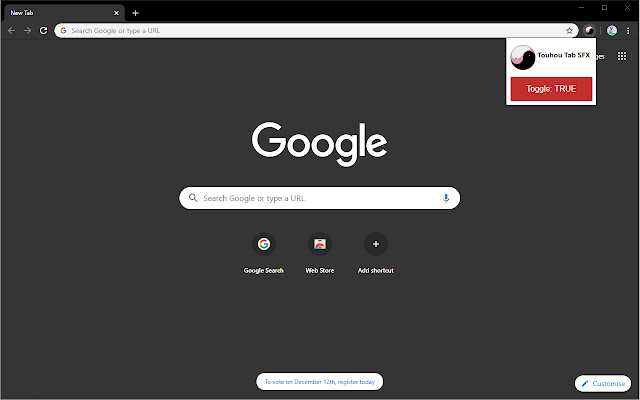Maximize the Chrome window
Screen dimensions: 640x400
coord(604,7)
